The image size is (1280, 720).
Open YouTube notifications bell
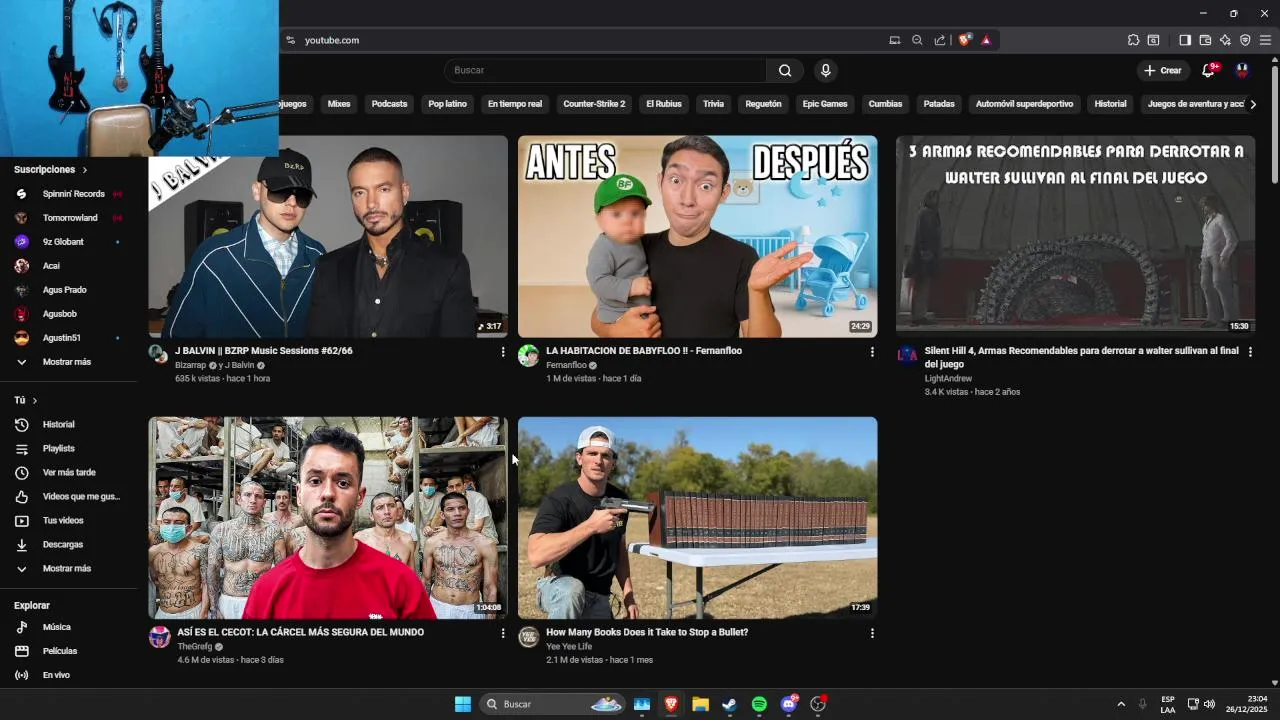tap(1208, 70)
